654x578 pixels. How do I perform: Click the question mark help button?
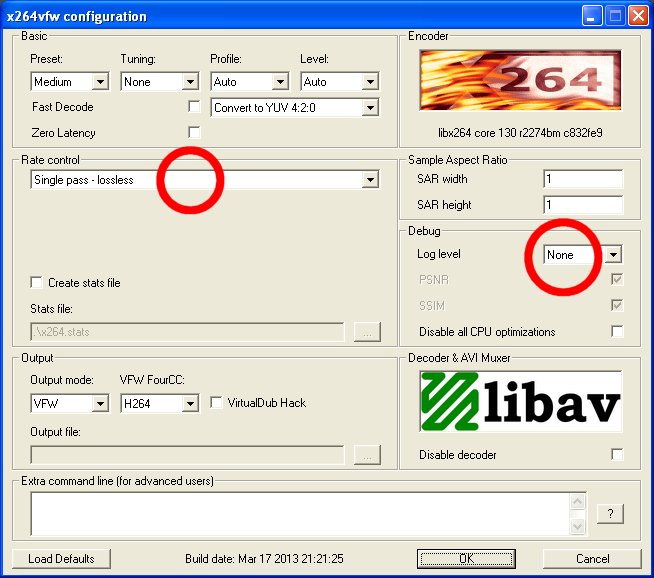[610, 513]
